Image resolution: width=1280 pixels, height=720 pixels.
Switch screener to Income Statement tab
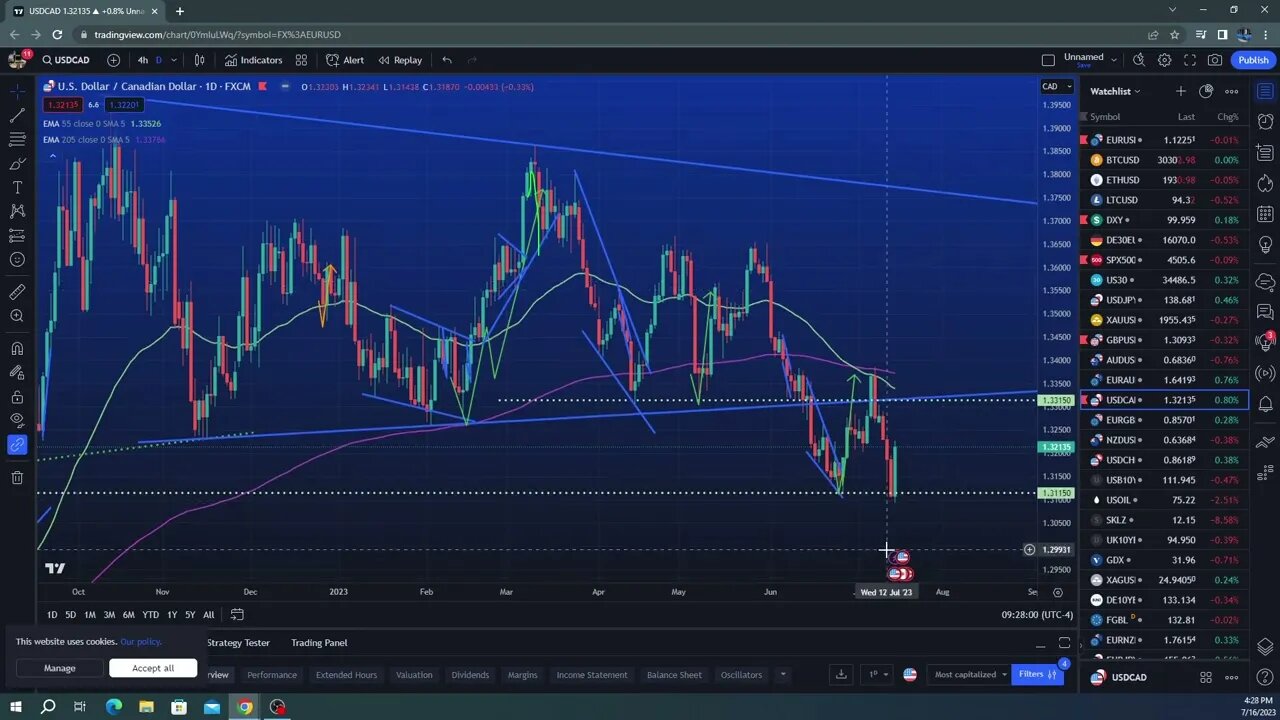(592, 675)
